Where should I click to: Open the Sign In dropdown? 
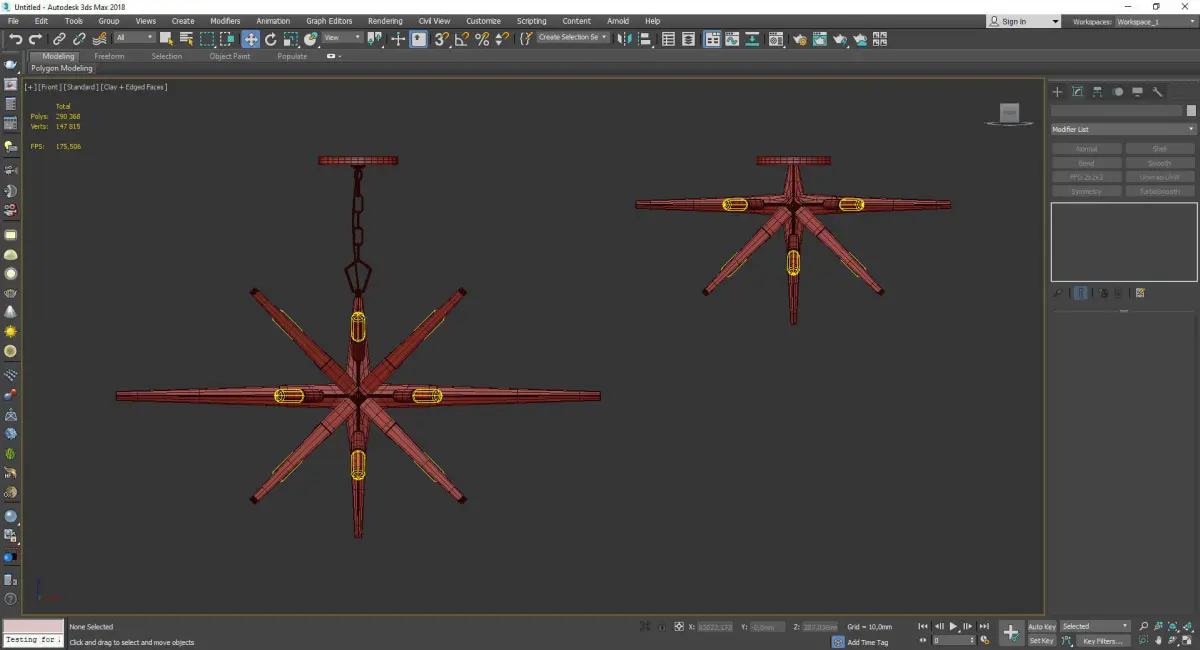1023,21
